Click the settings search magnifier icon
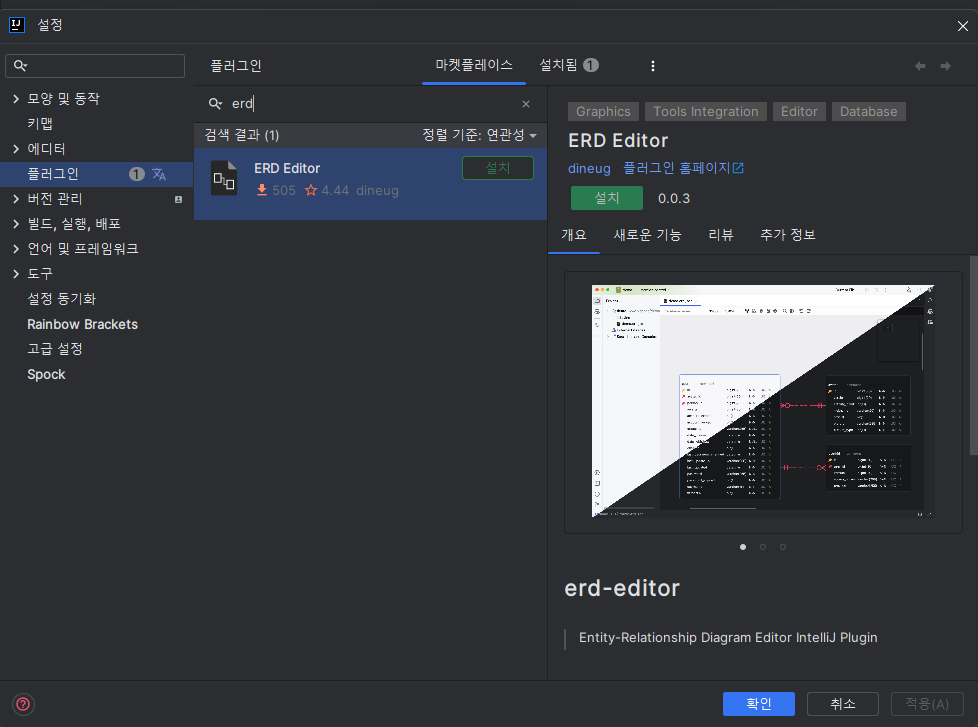 (20, 65)
